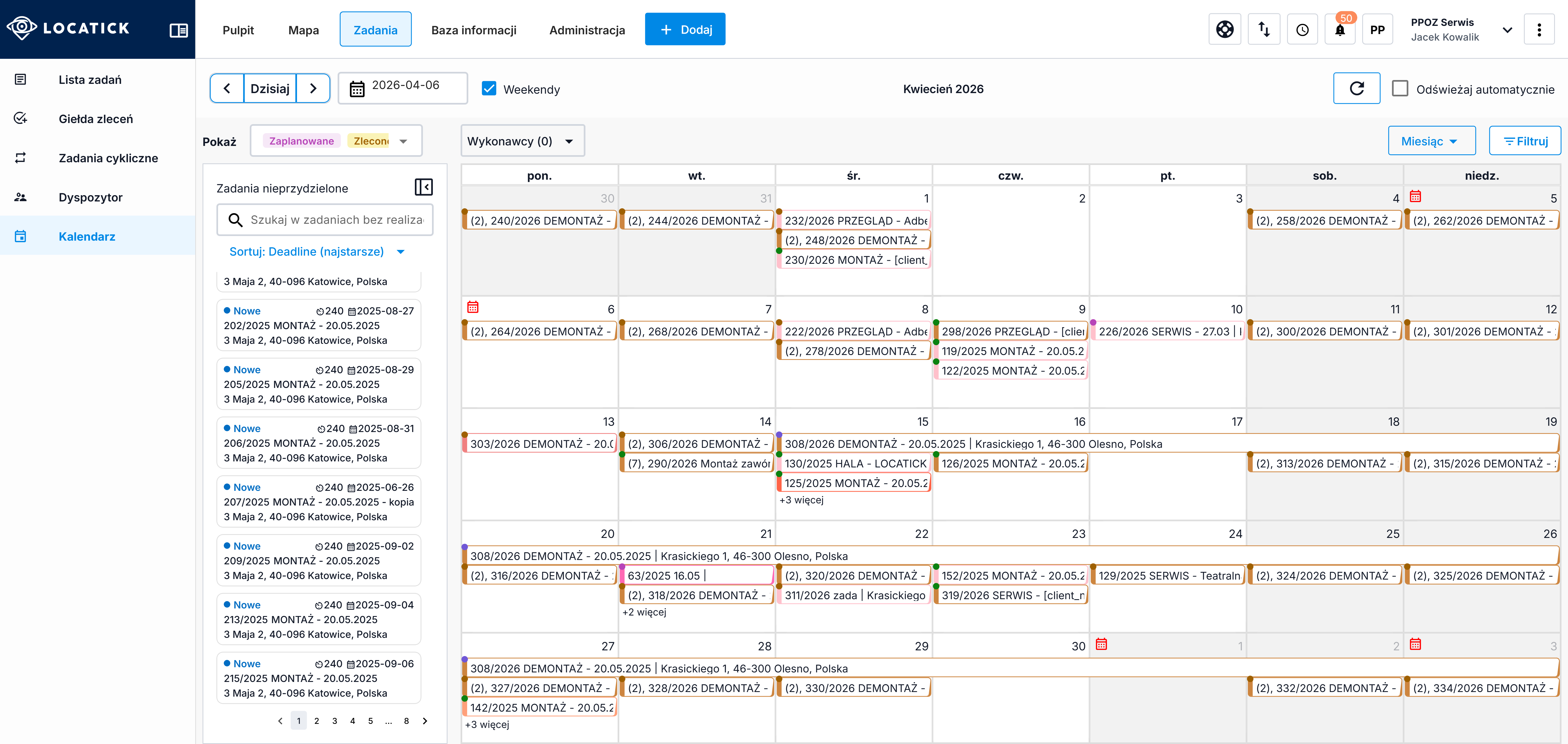Go to page 2 of unassigned tasks
The height and width of the screenshot is (744, 1568).
[x=317, y=721]
